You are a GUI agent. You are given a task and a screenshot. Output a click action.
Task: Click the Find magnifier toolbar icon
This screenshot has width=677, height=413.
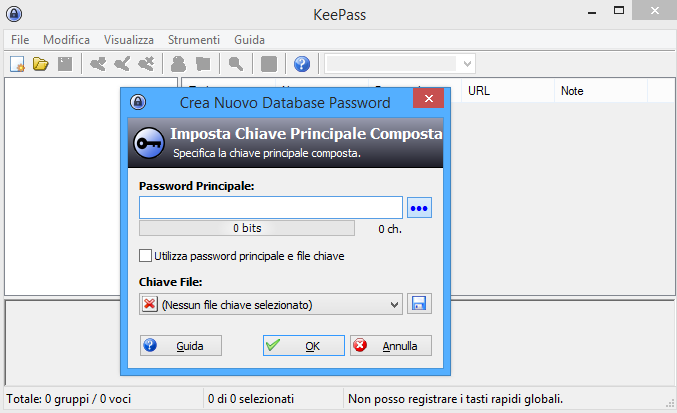click(x=236, y=64)
